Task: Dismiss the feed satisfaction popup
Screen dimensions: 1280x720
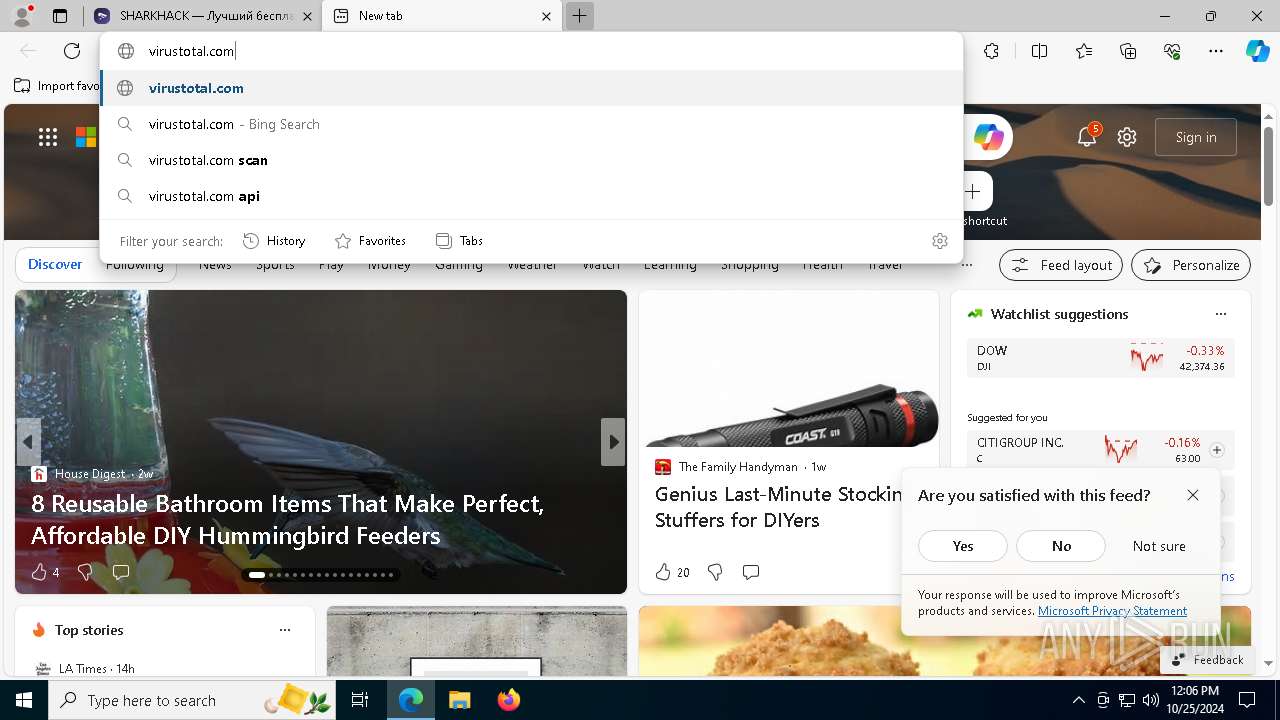Action: pos(1193,495)
